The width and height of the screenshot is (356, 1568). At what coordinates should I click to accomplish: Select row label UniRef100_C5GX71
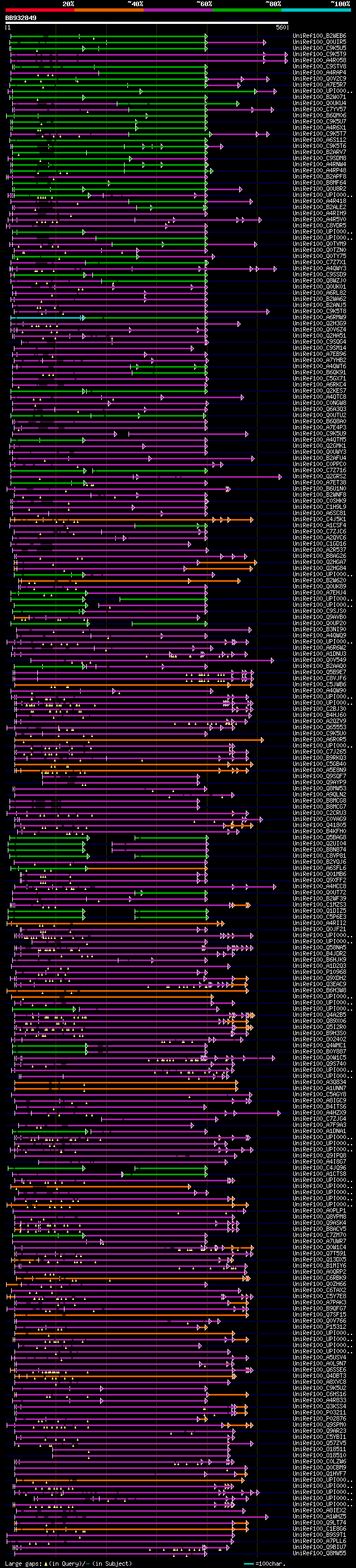tap(319, 379)
